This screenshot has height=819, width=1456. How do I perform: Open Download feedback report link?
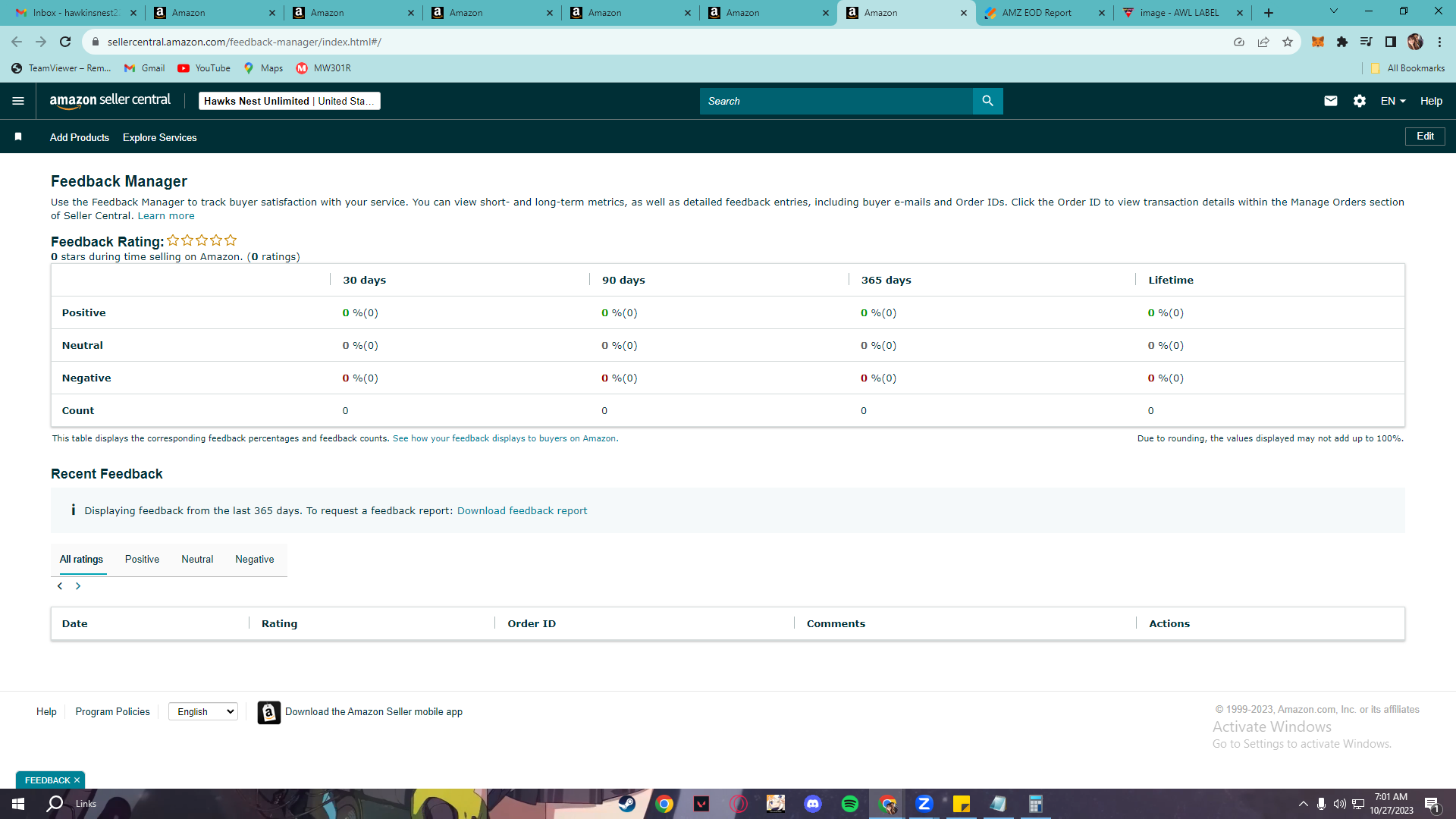(522, 511)
